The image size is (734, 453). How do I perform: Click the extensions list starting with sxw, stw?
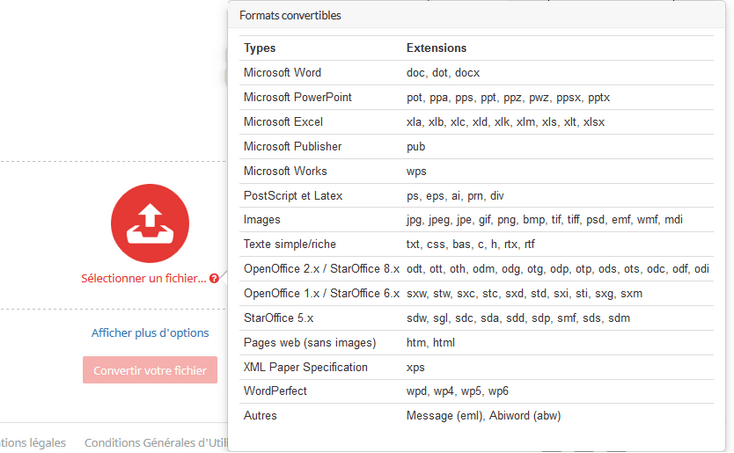pos(524,293)
